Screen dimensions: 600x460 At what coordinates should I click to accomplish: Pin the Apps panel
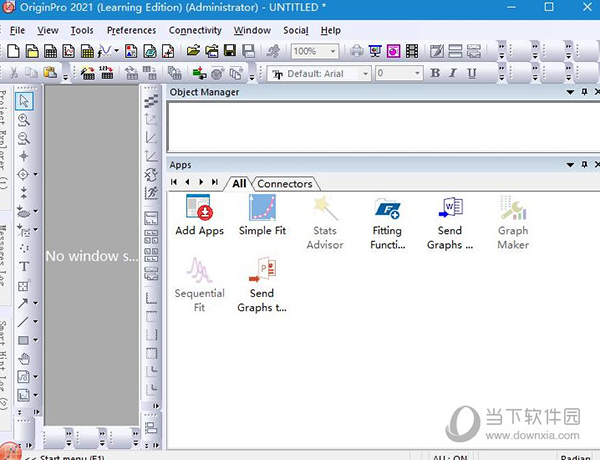[584, 165]
